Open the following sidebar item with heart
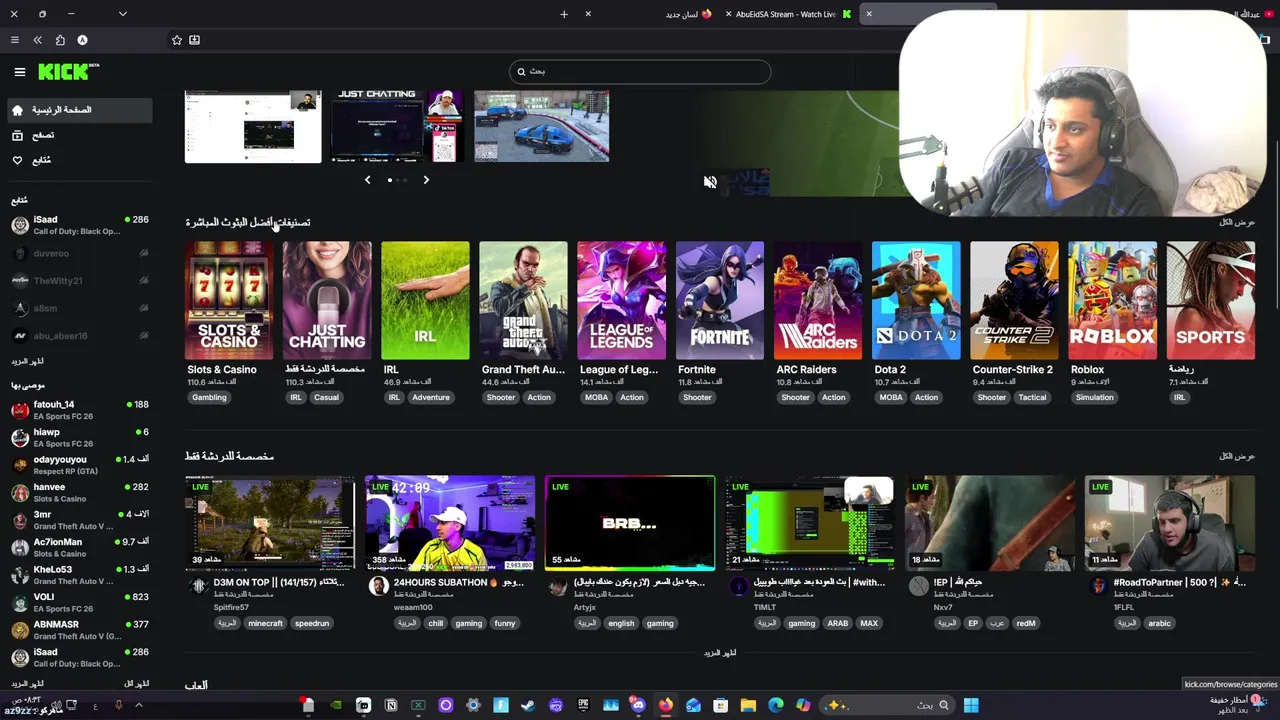The width and height of the screenshot is (1280, 720). pyautogui.click(x=78, y=160)
